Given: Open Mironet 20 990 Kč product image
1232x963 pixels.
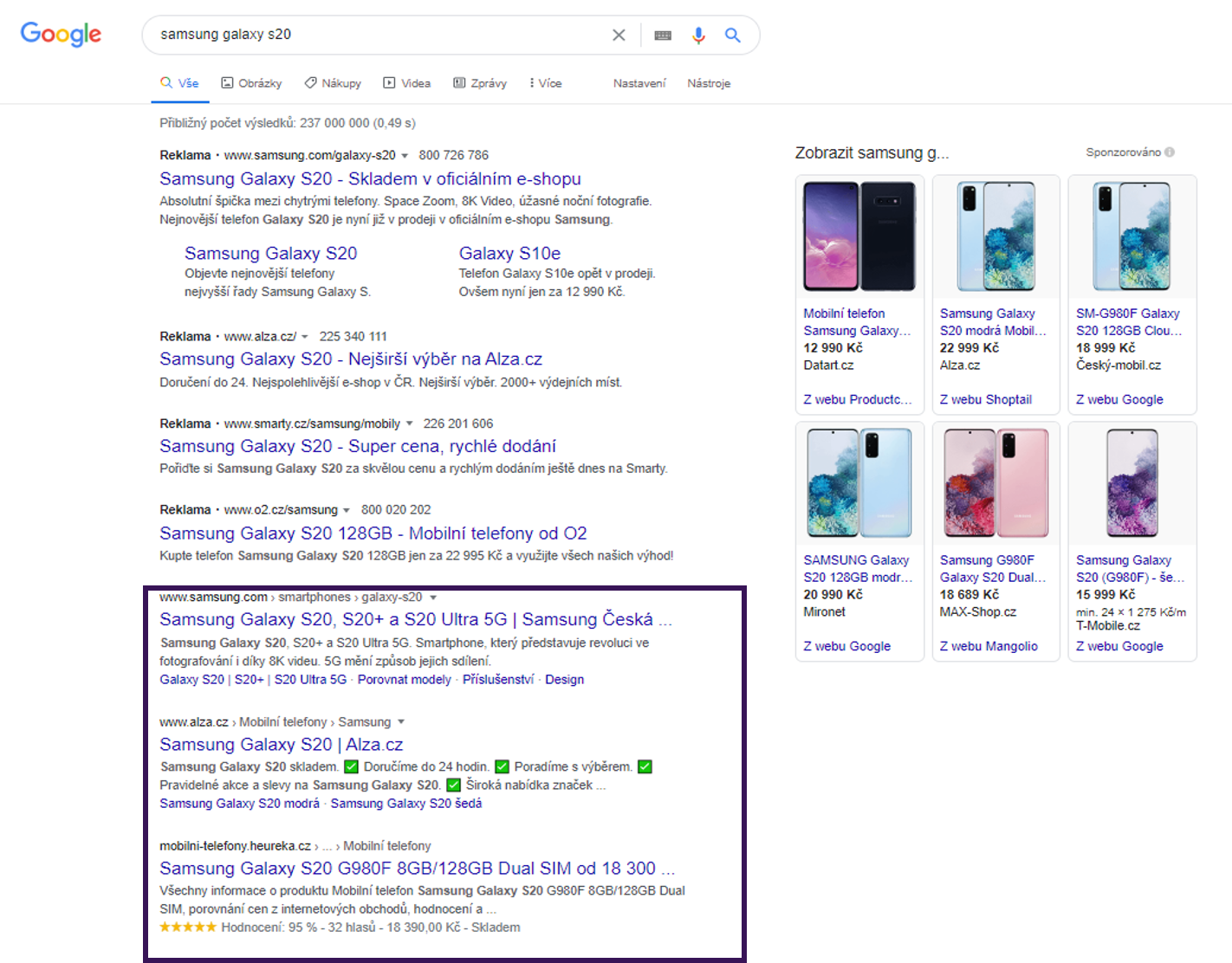Looking at the screenshot, I should (x=859, y=482).
